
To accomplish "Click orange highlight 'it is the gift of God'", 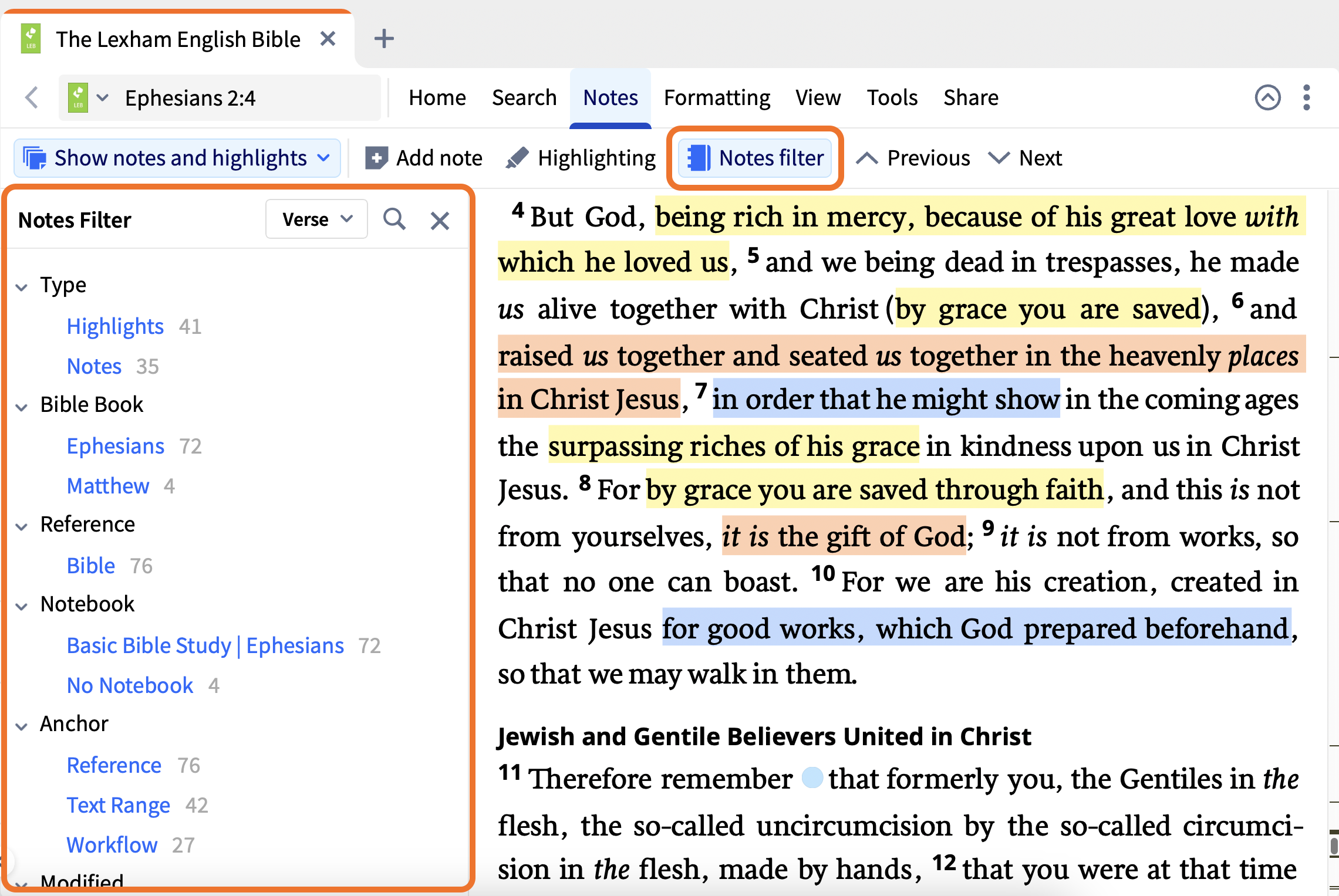I will (844, 536).
